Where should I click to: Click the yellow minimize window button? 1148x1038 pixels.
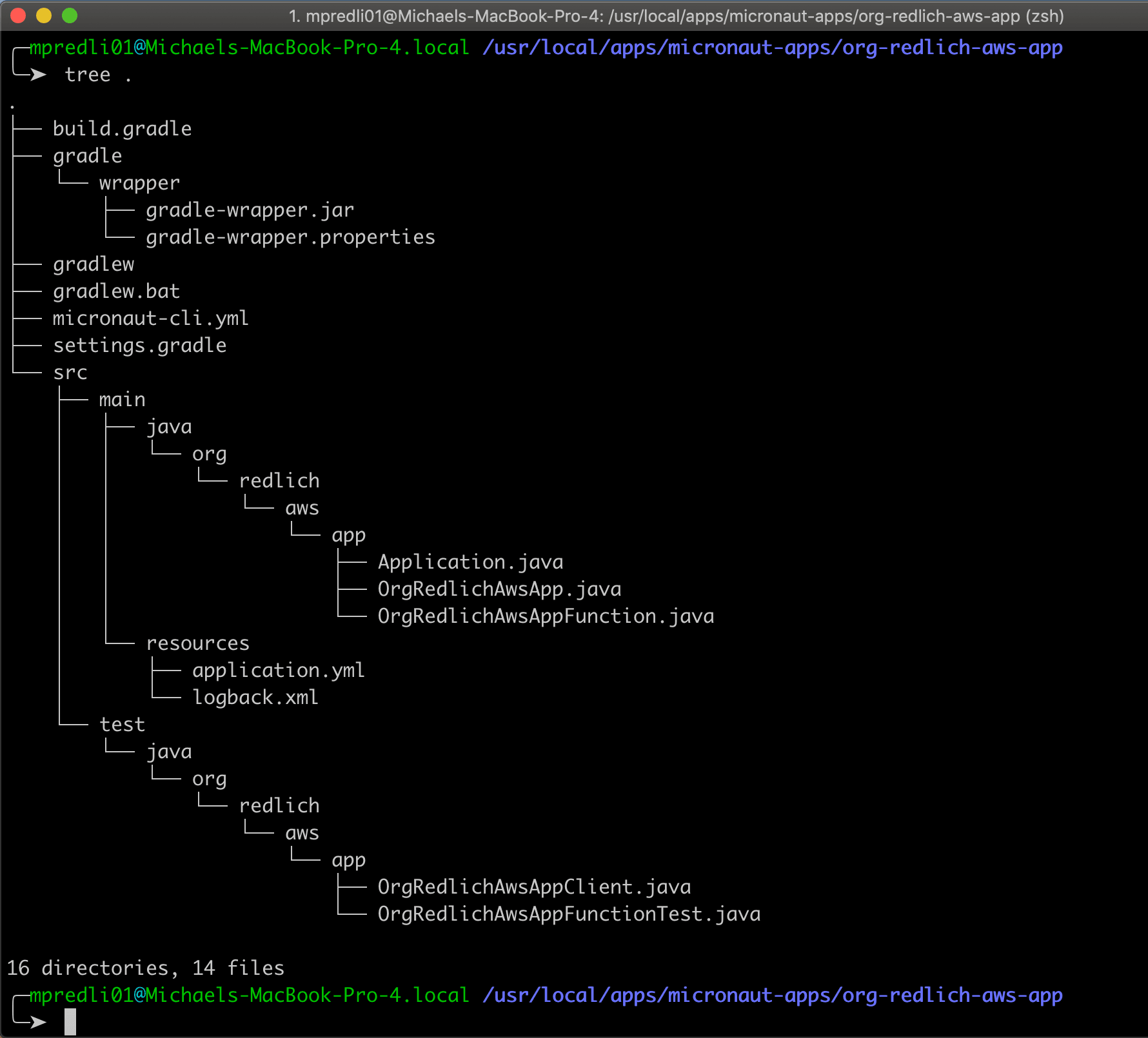click(44, 15)
